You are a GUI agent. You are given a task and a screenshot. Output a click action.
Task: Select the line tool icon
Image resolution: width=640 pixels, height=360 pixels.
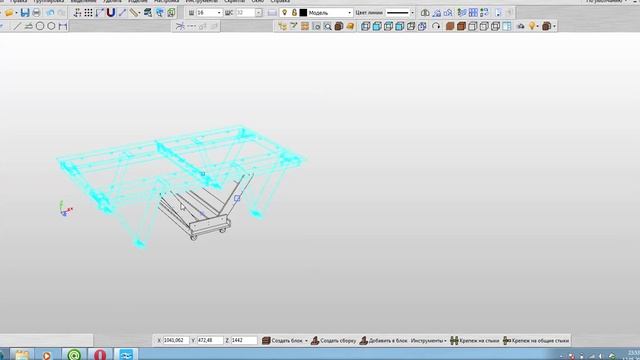point(16,27)
